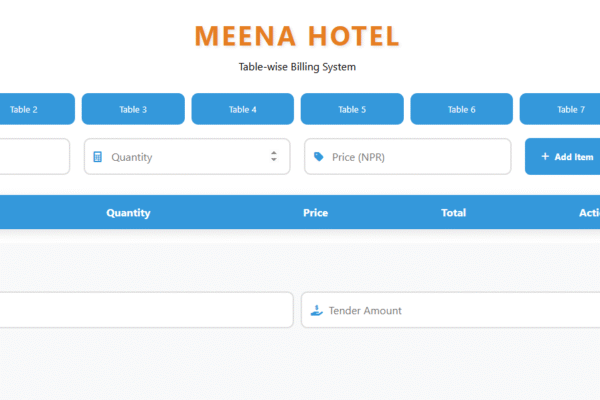The width and height of the screenshot is (600, 400).
Task: Go to Table 6
Action: (461, 109)
